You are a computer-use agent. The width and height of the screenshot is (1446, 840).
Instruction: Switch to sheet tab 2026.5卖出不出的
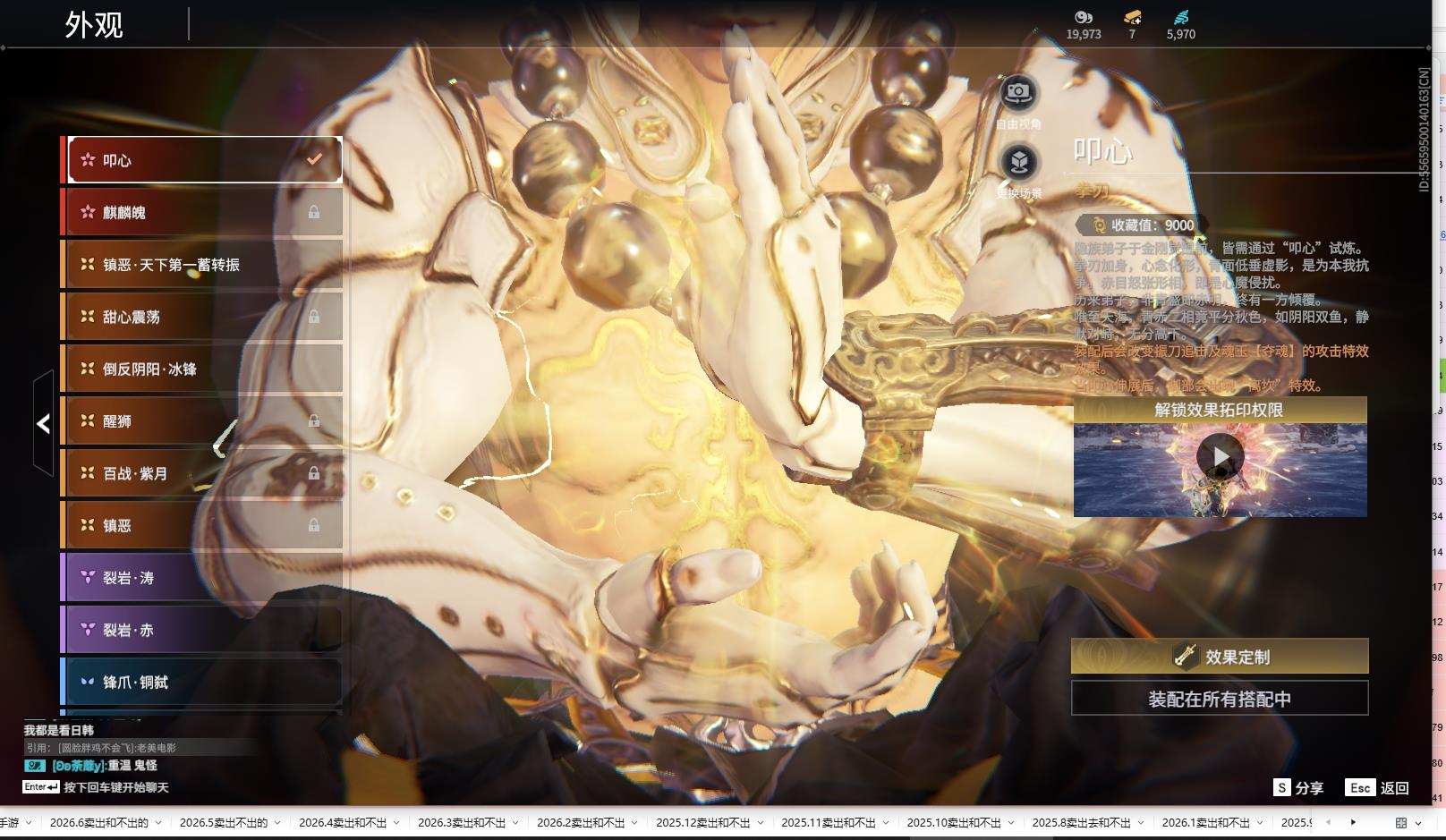pyautogui.click(x=224, y=822)
